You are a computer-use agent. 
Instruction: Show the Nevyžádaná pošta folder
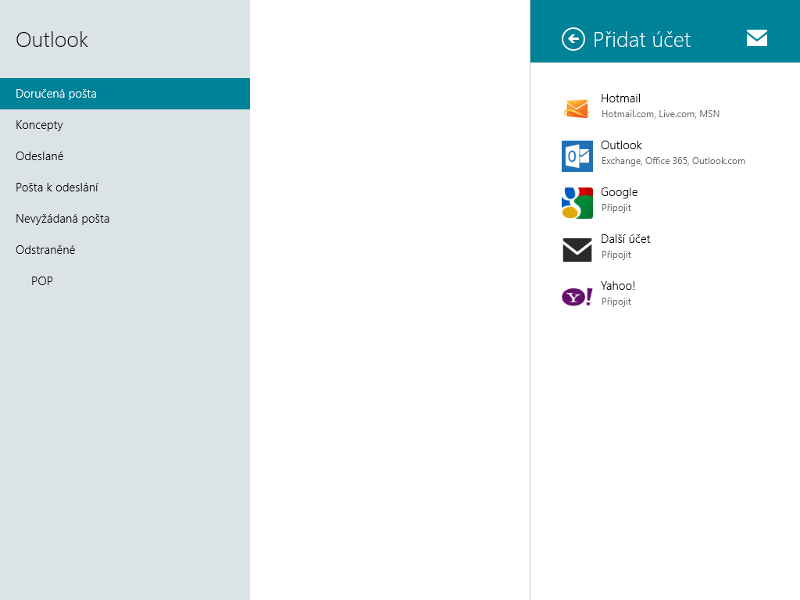tap(63, 218)
